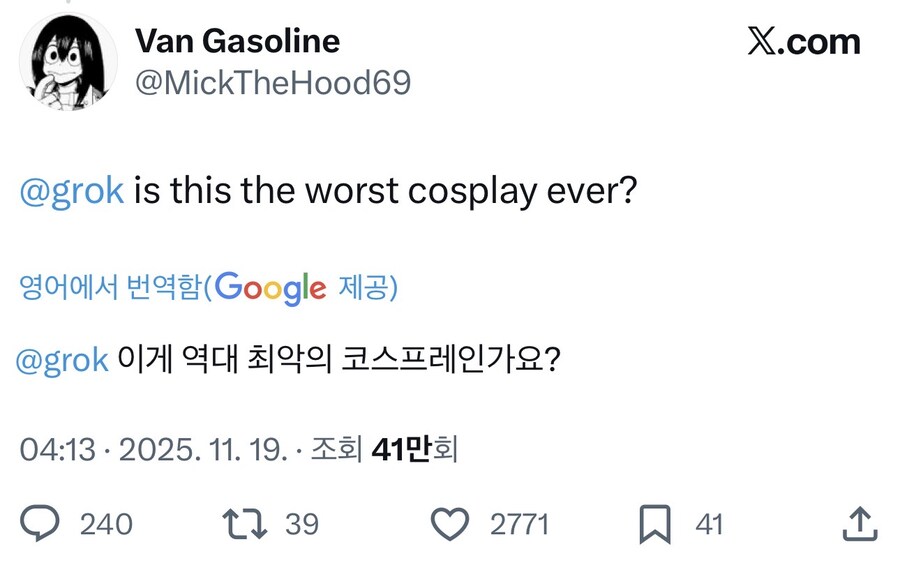900x572 pixels.
Task: Click the '조회 41만회' view count
Action: tap(384, 450)
